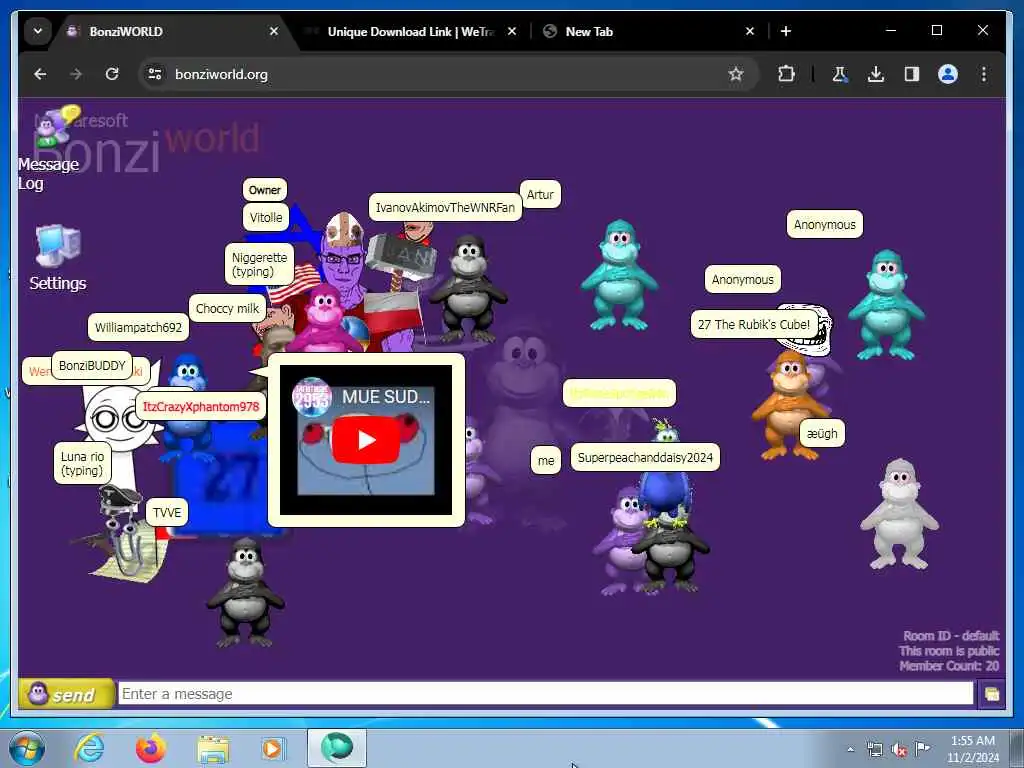Open Windows Start menu
The width and height of the screenshot is (1024, 768).
click(27, 748)
